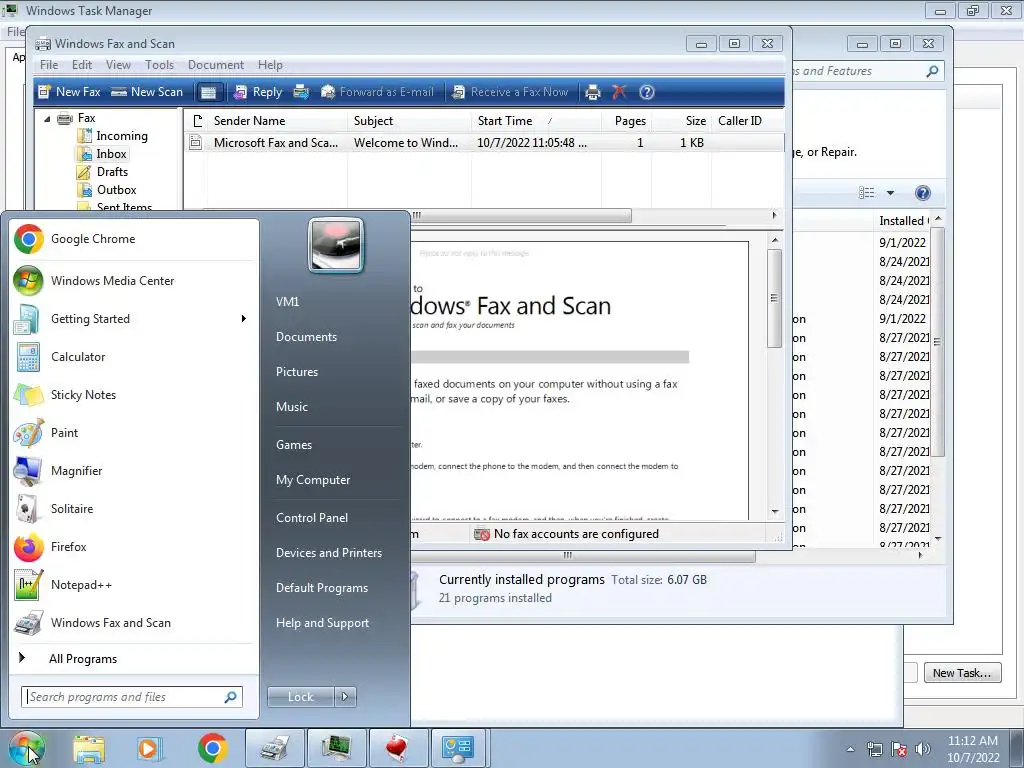The height and width of the screenshot is (768, 1024).
Task: Open Firefox from Start menu
Action: [133, 547]
